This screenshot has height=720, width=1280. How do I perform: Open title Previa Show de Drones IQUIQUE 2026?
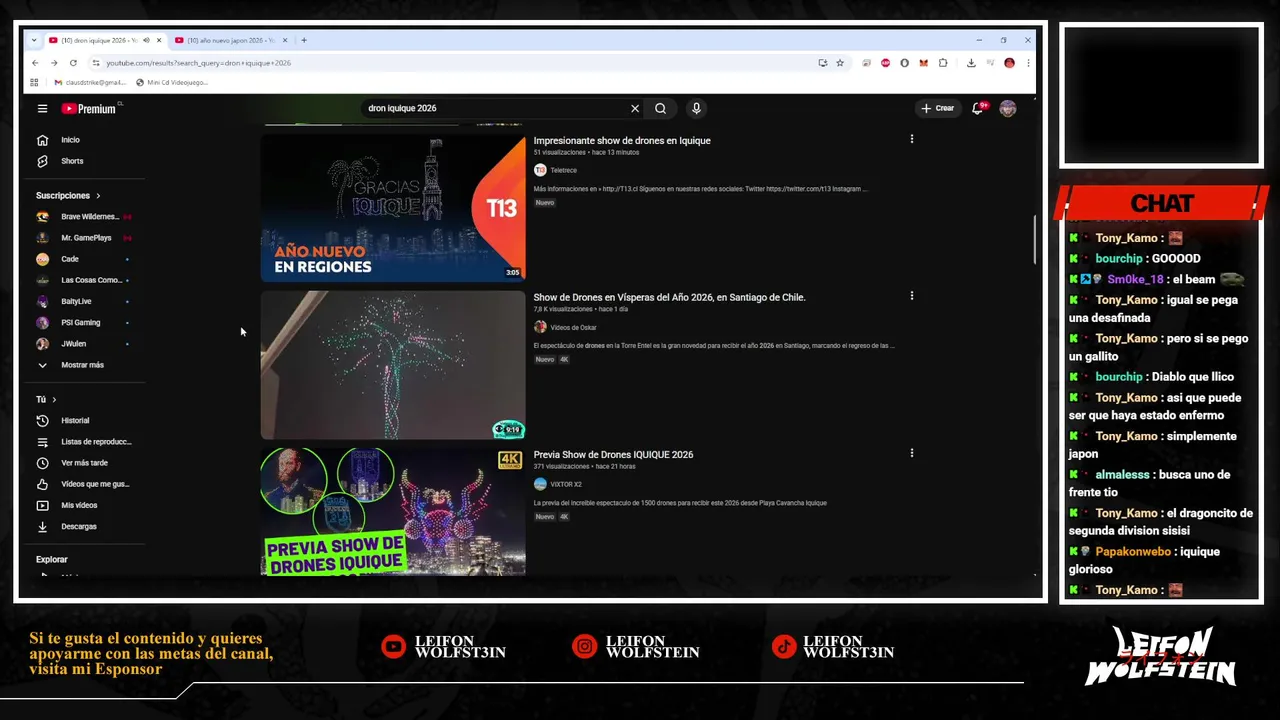(613, 455)
